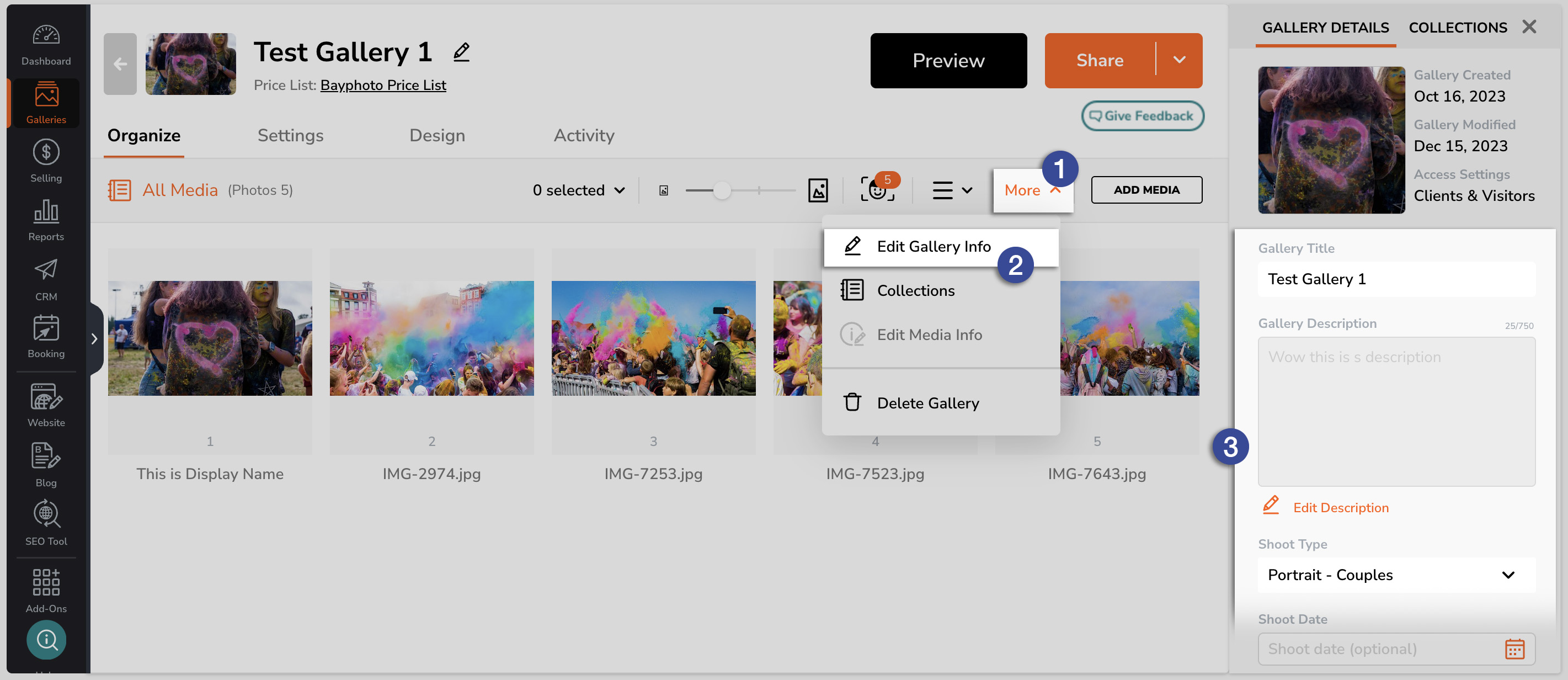Click the Edit Description pencil icon
The height and width of the screenshot is (680, 1568).
[1271, 505]
